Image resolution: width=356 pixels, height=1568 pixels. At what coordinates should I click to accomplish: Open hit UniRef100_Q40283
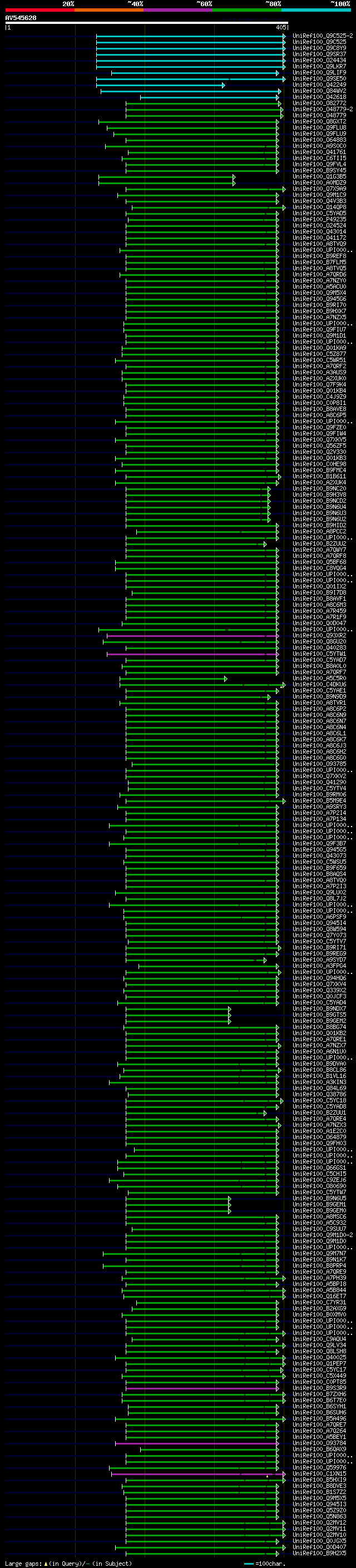click(319, 647)
